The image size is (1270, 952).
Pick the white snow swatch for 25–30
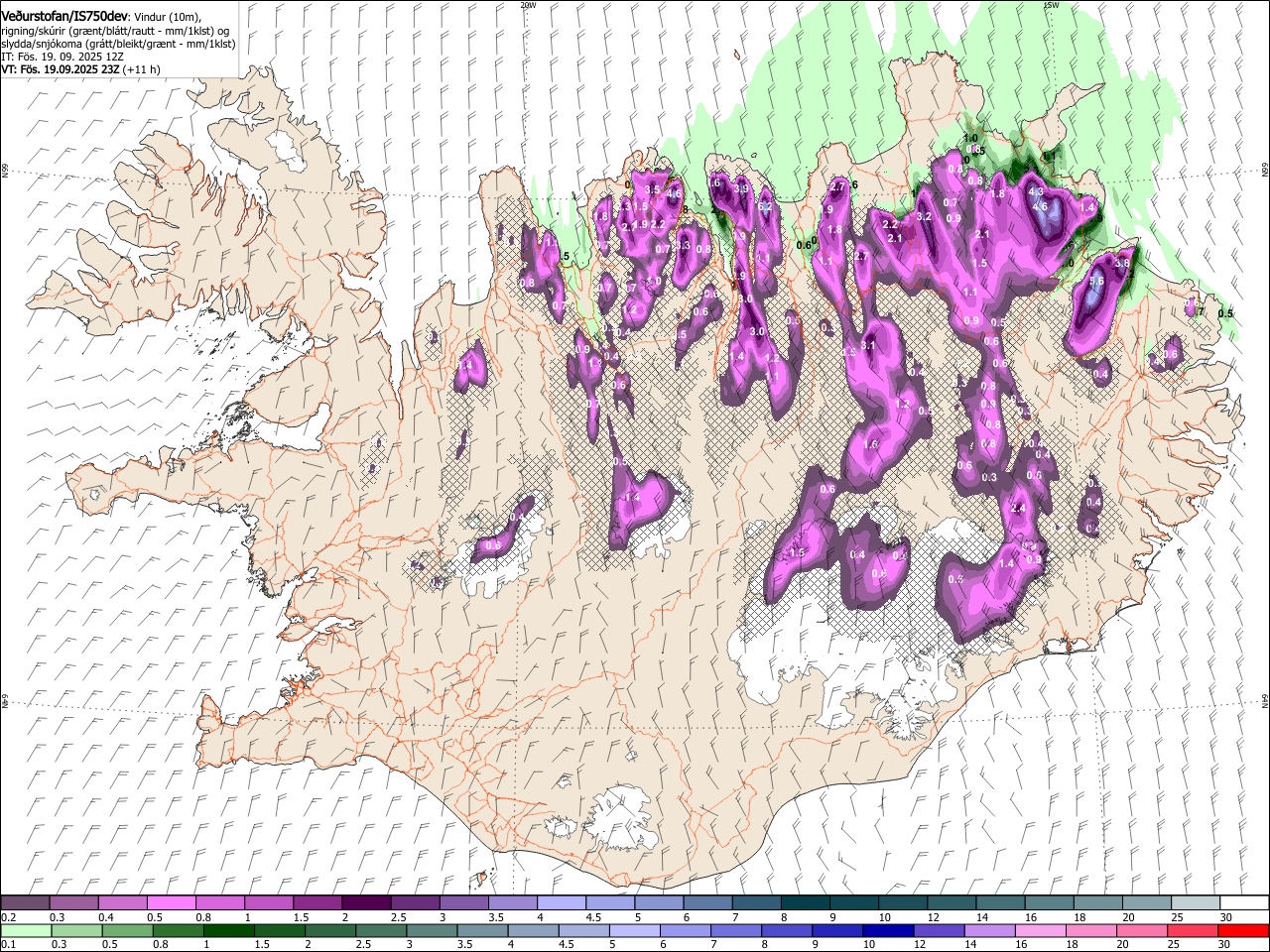point(1195,902)
